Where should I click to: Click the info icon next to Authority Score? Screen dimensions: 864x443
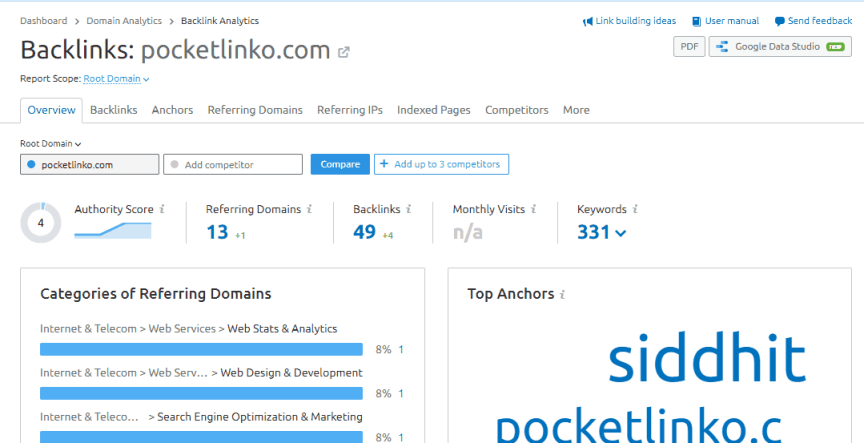click(x=162, y=209)
